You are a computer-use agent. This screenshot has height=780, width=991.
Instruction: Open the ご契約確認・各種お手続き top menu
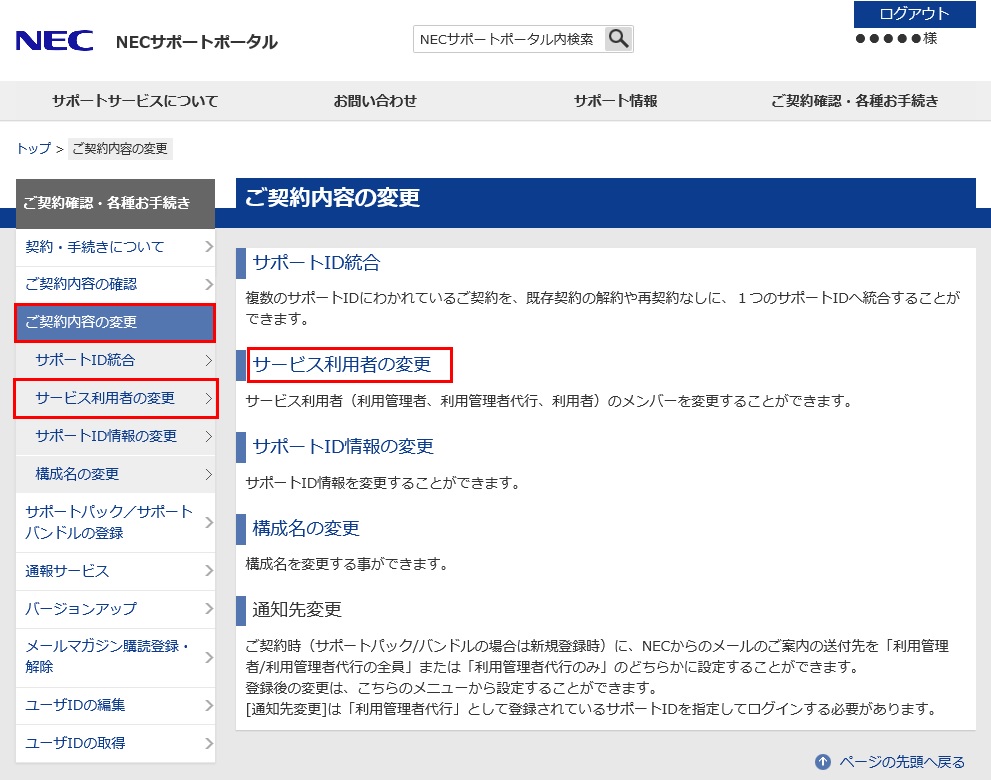point(854,101)
